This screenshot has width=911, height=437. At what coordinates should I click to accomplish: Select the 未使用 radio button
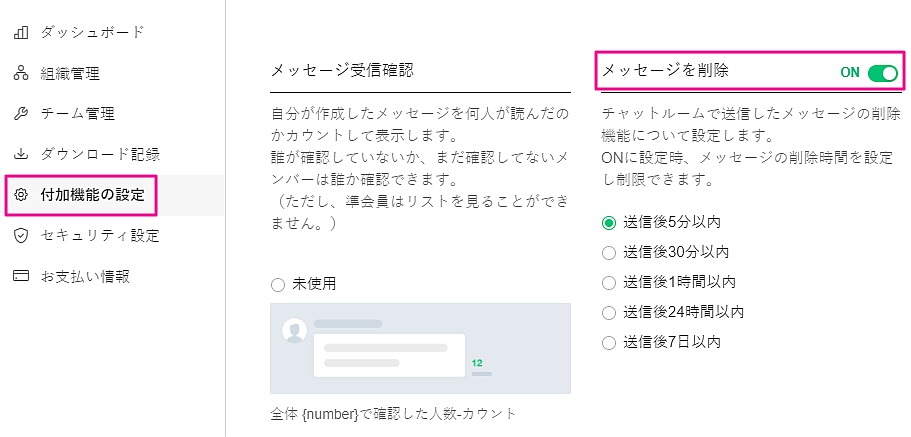click(278, 284)
